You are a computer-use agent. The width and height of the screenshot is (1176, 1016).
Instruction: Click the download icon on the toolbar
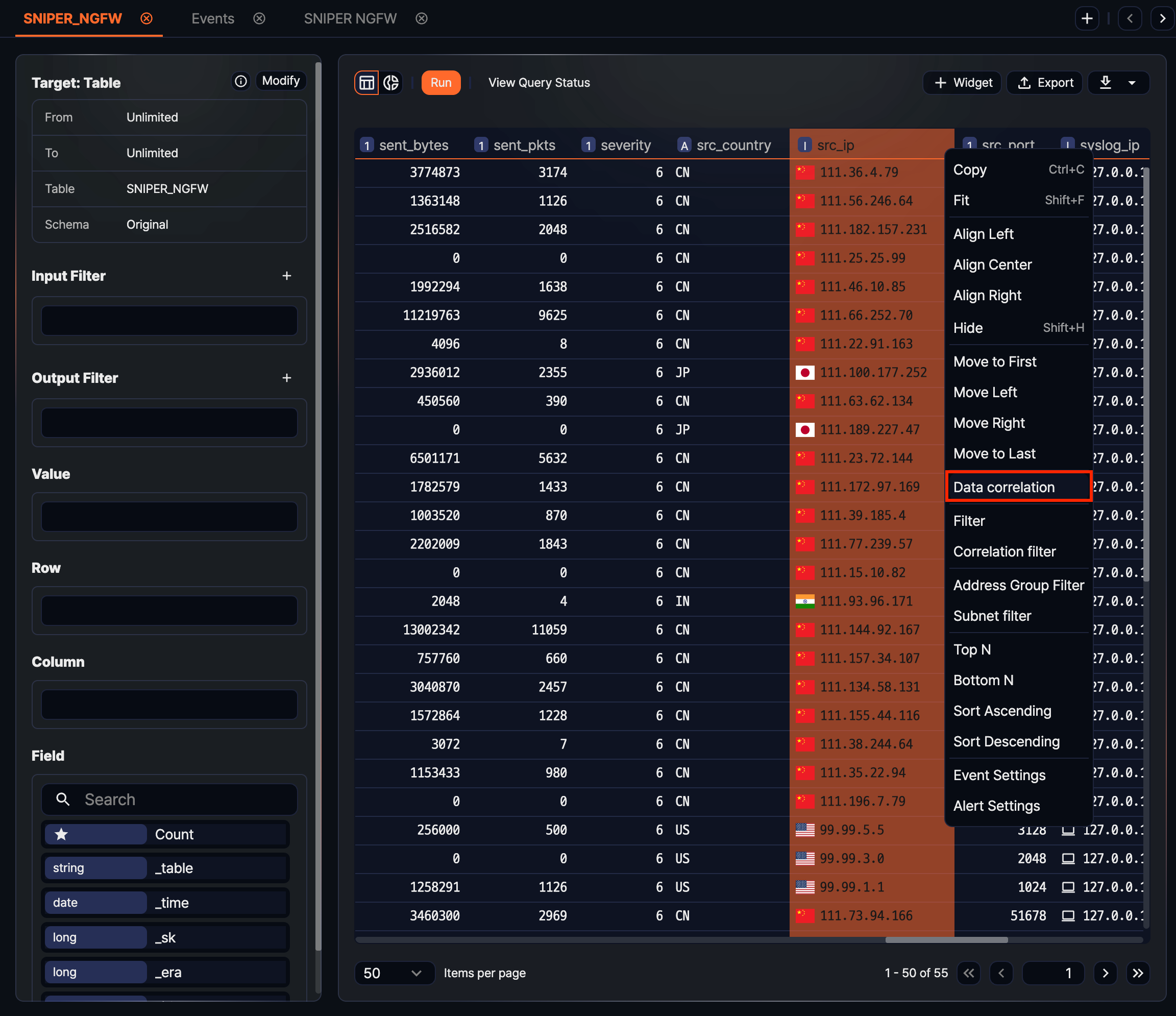coord(1105,82)
